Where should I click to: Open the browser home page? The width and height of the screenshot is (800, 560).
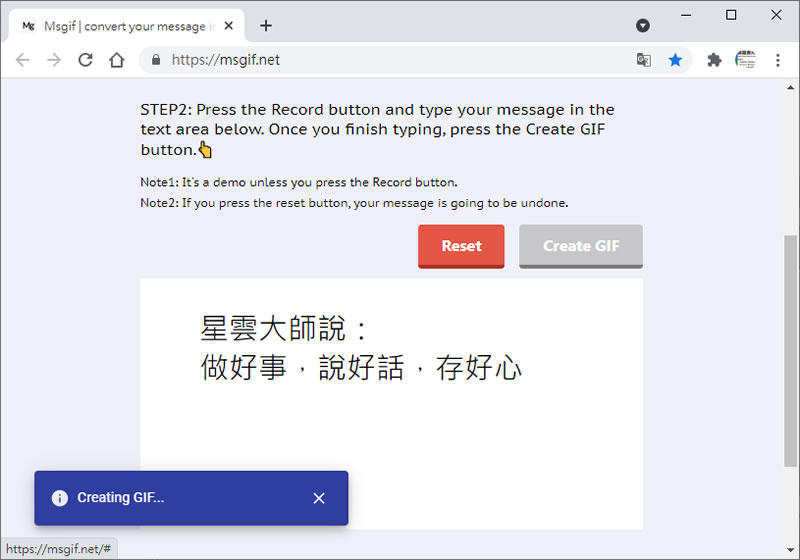pyautogui.click(x=117, y=60)
